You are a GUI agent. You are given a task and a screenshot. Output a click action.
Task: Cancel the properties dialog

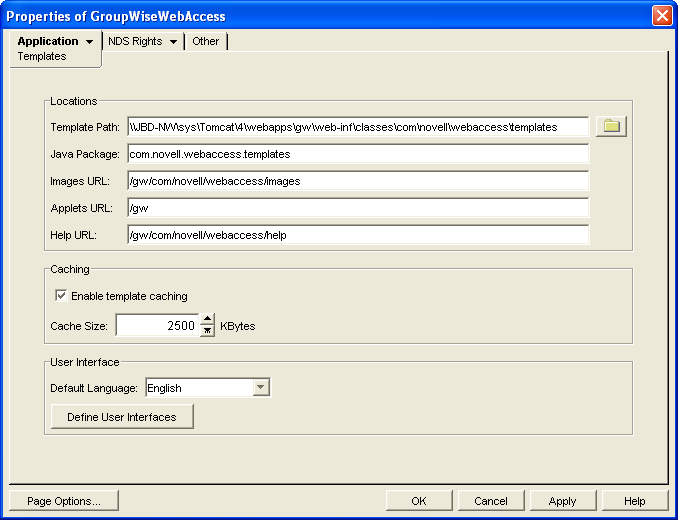[490, 501]
